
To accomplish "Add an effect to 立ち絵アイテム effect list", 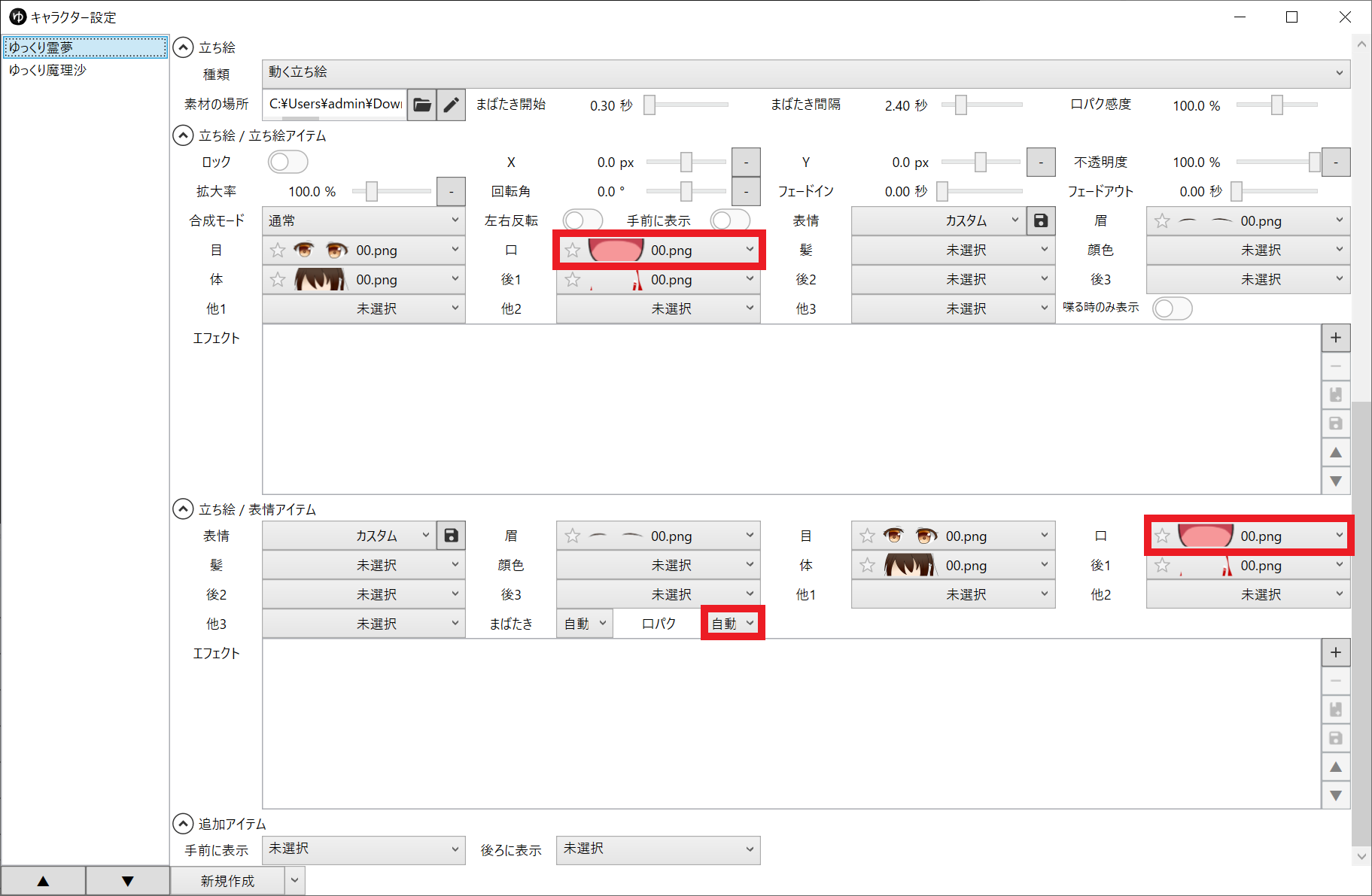I will 1335,338.
